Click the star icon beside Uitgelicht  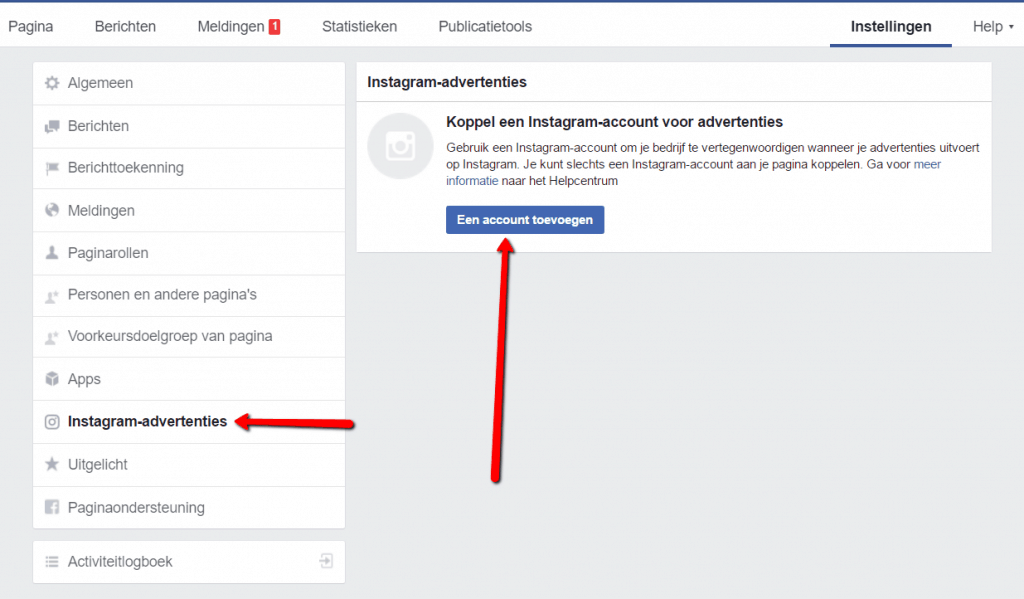(x=51, y=464)
